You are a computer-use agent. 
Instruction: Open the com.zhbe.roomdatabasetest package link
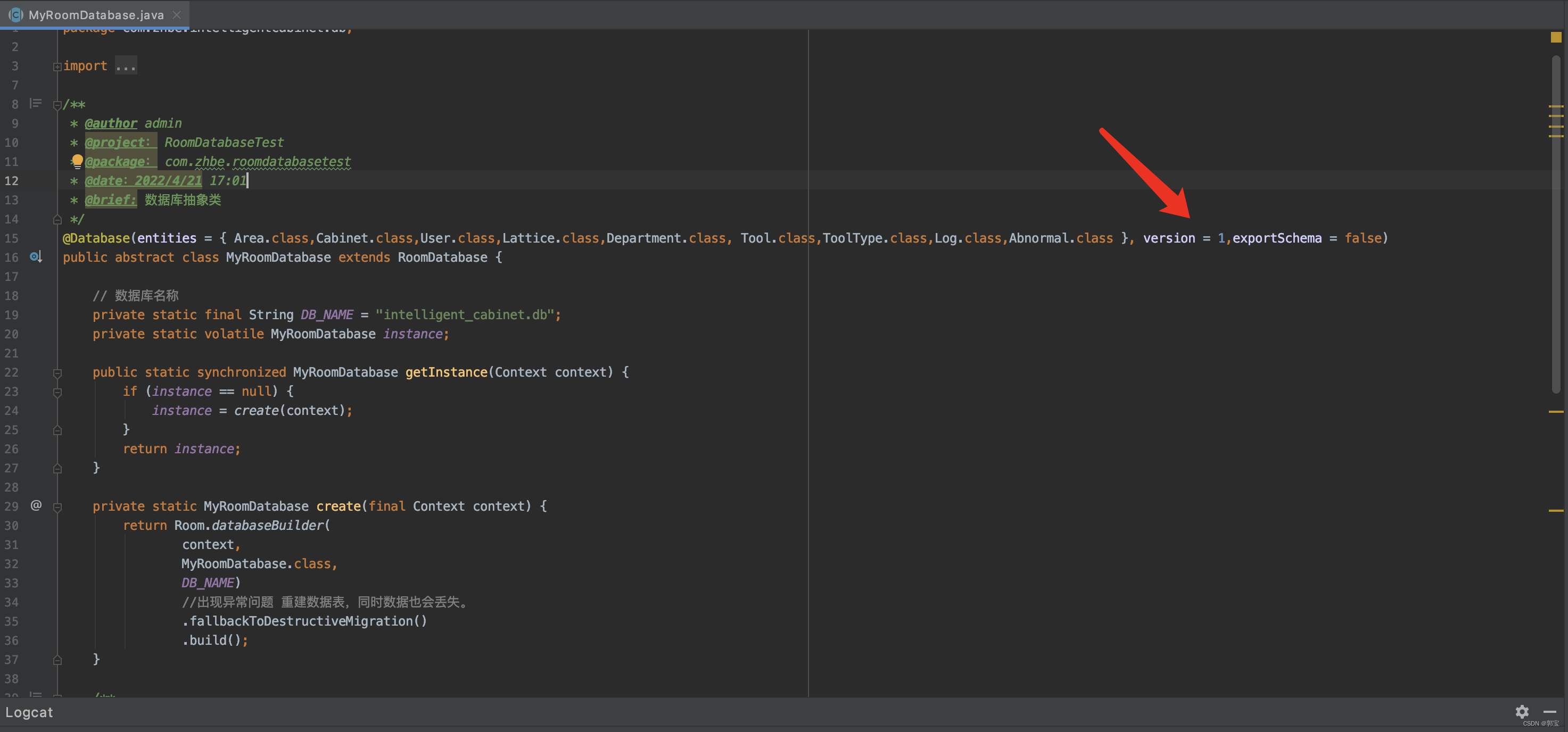tap(257, 161)
